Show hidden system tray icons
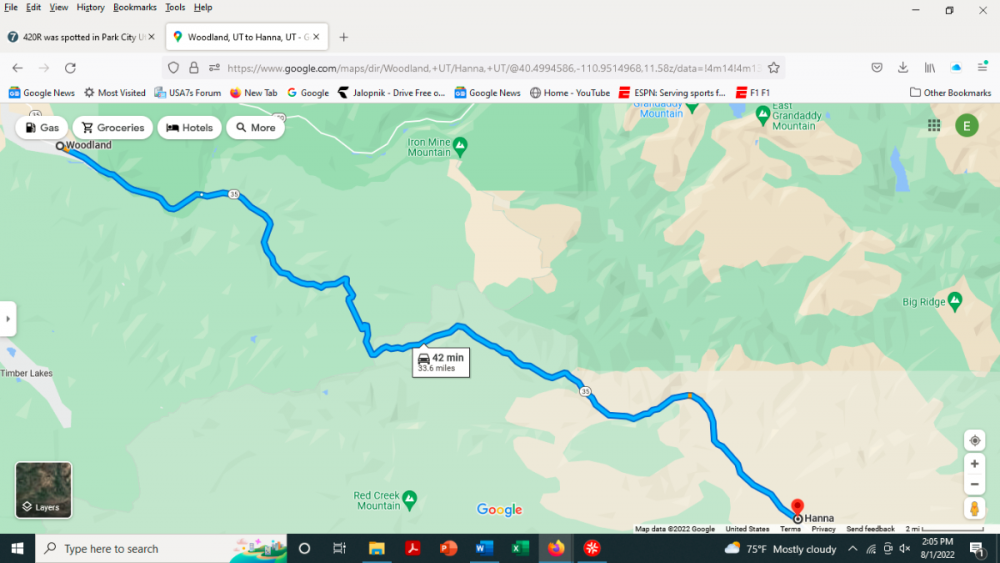Viewport: 1000px width, 563px height. 853,548
